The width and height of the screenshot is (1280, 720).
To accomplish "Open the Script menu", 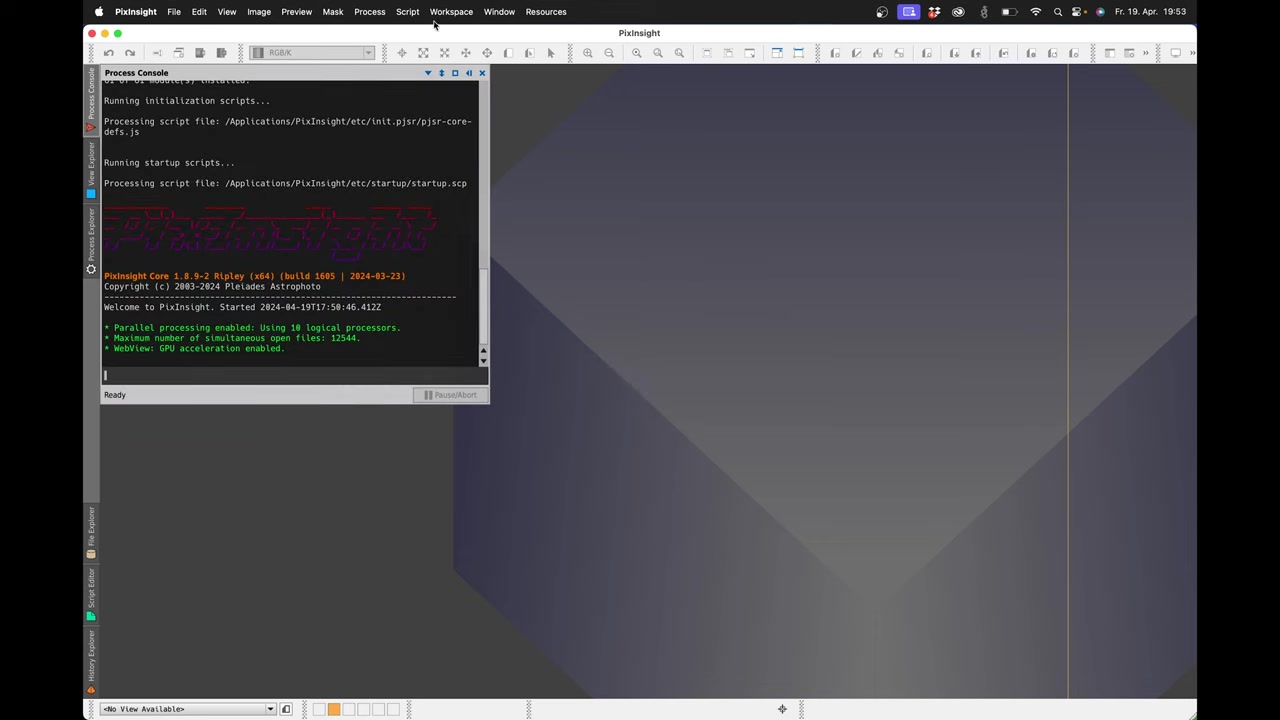I will 407,12.
